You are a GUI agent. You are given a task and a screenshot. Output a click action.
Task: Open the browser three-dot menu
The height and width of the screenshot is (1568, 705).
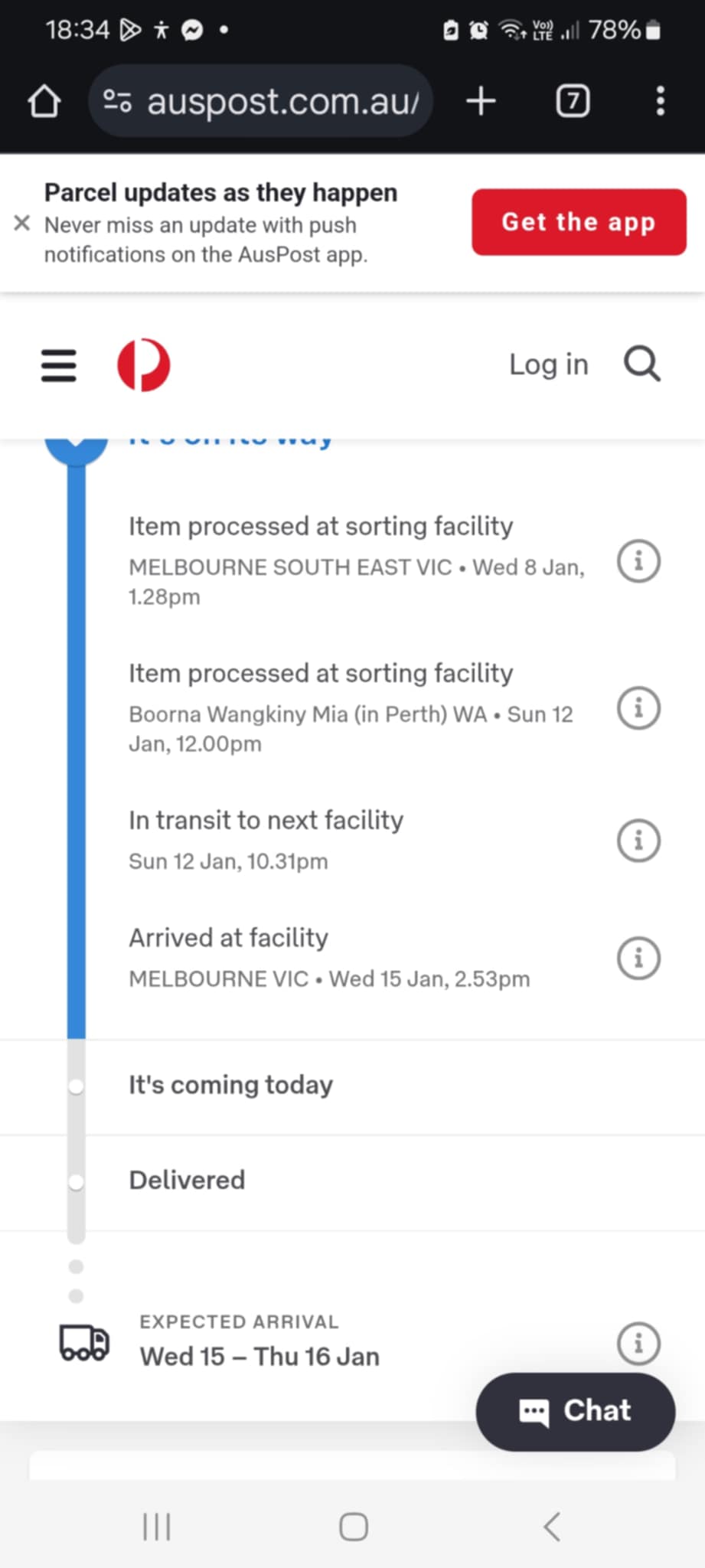click(x=660, y=101)
